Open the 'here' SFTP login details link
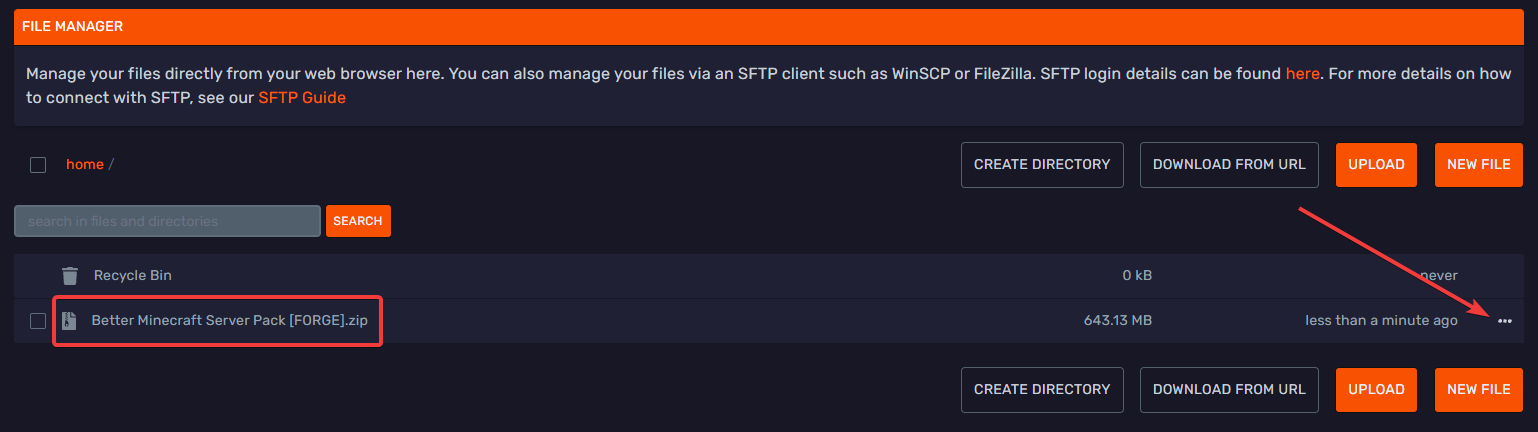This screenshot has width=1538, height=432. tap(1302, 74)
